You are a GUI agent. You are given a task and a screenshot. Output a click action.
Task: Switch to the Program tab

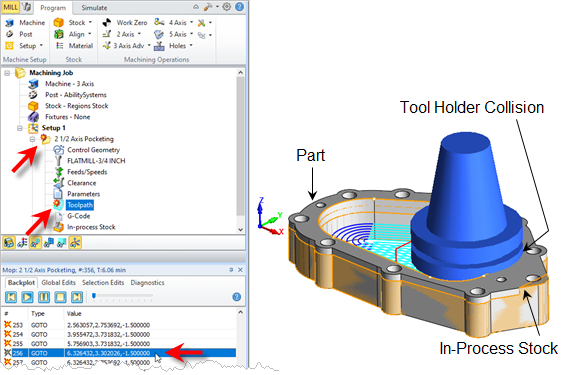click(x=53, y=8)
